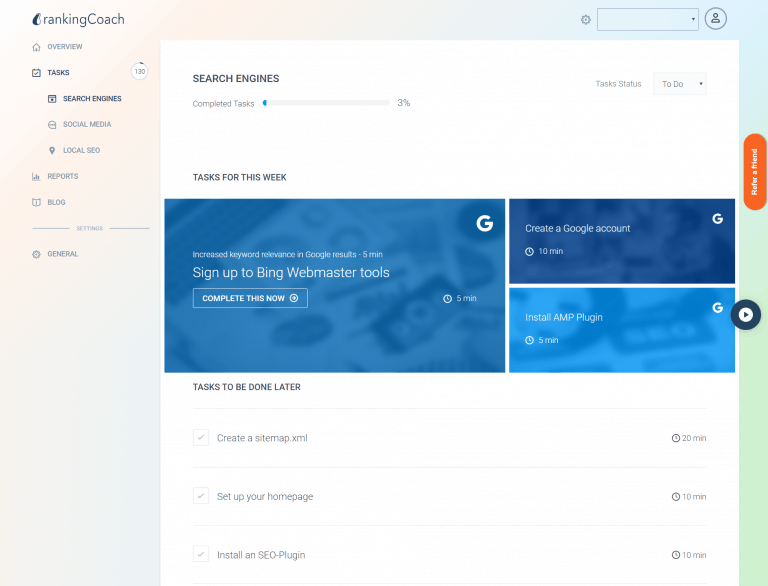
Task: Click clock icon on Install an SEO-Plugin row
Action: (675, 555)
